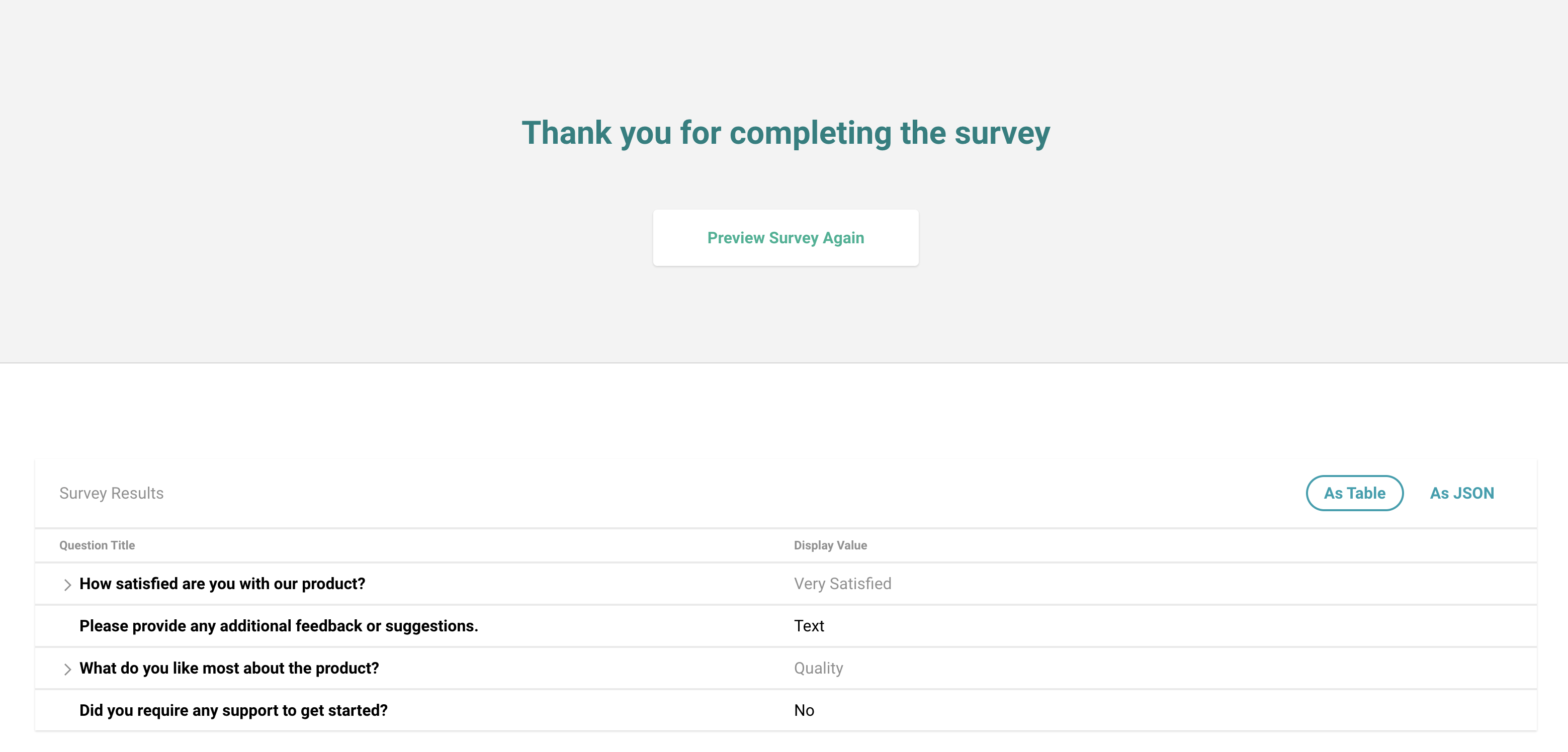Click the 'Thank you for completing' heading
1568x752 pixels.
[x=785, y=133]
